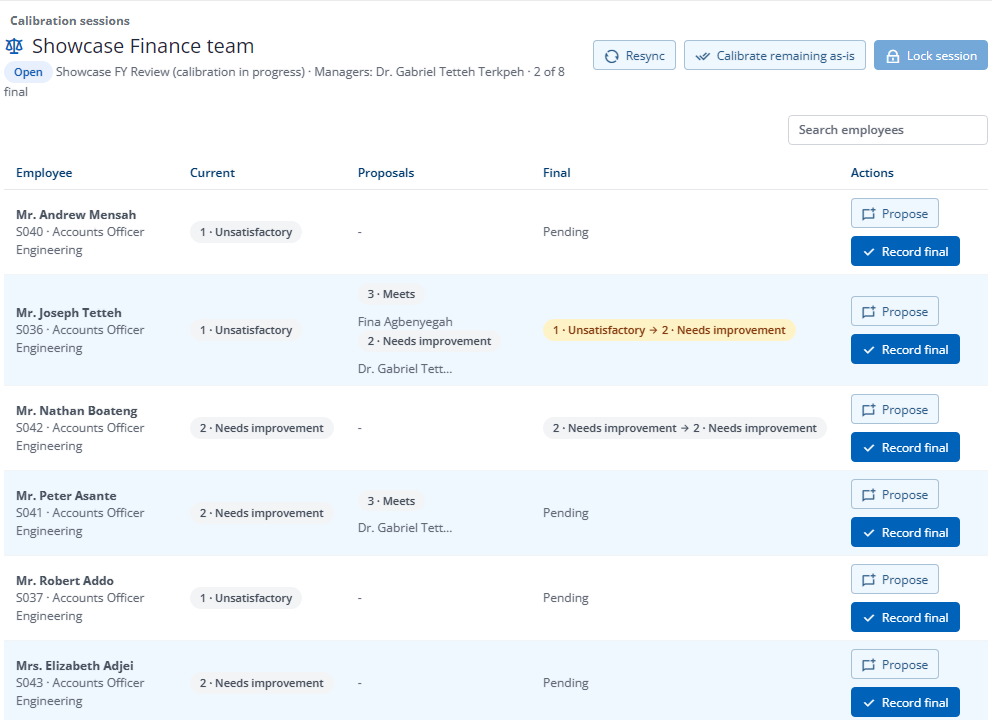Image resolution: width=992 pixels, height=720 pixels.
Task: Record final rating for Mr. Joseph Tetteh
Action: click(x=905, y=350)
